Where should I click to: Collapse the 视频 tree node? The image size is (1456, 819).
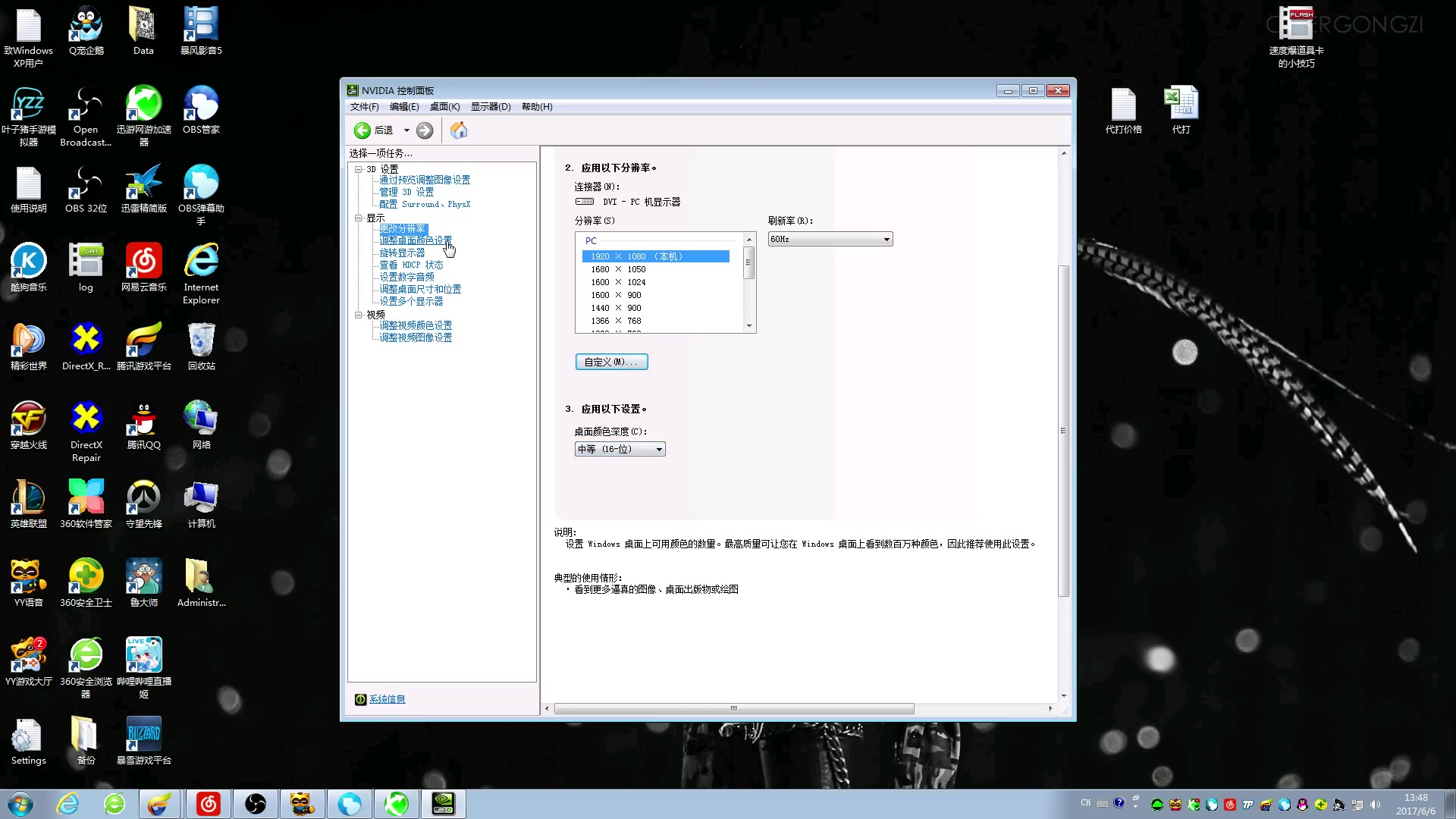[358, 315]
